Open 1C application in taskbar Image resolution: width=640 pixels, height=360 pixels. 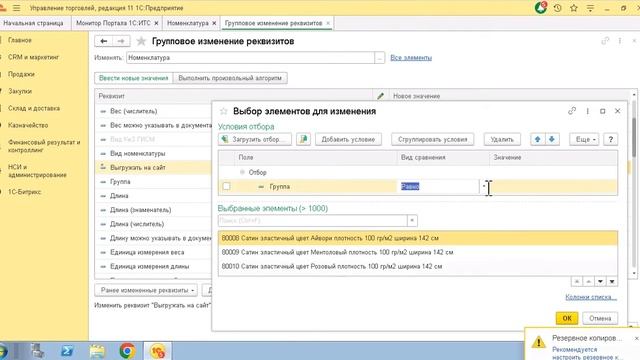coord(158,351)
